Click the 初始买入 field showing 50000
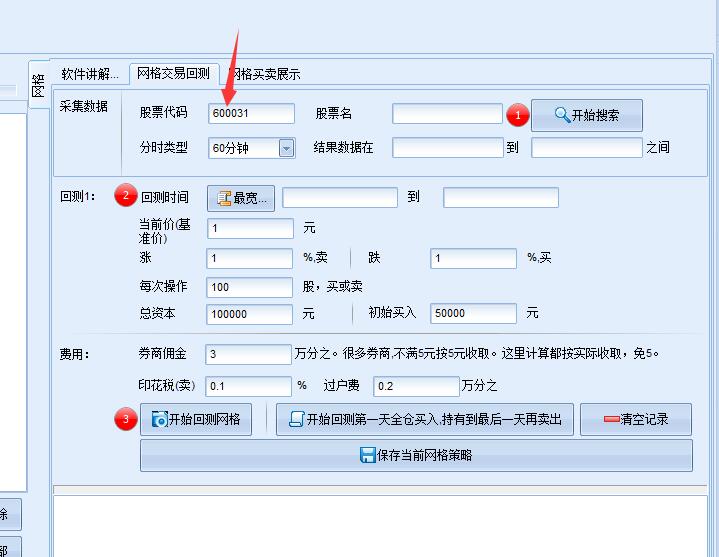Viewport: 719px width, 557px height. tap(473, 314)
